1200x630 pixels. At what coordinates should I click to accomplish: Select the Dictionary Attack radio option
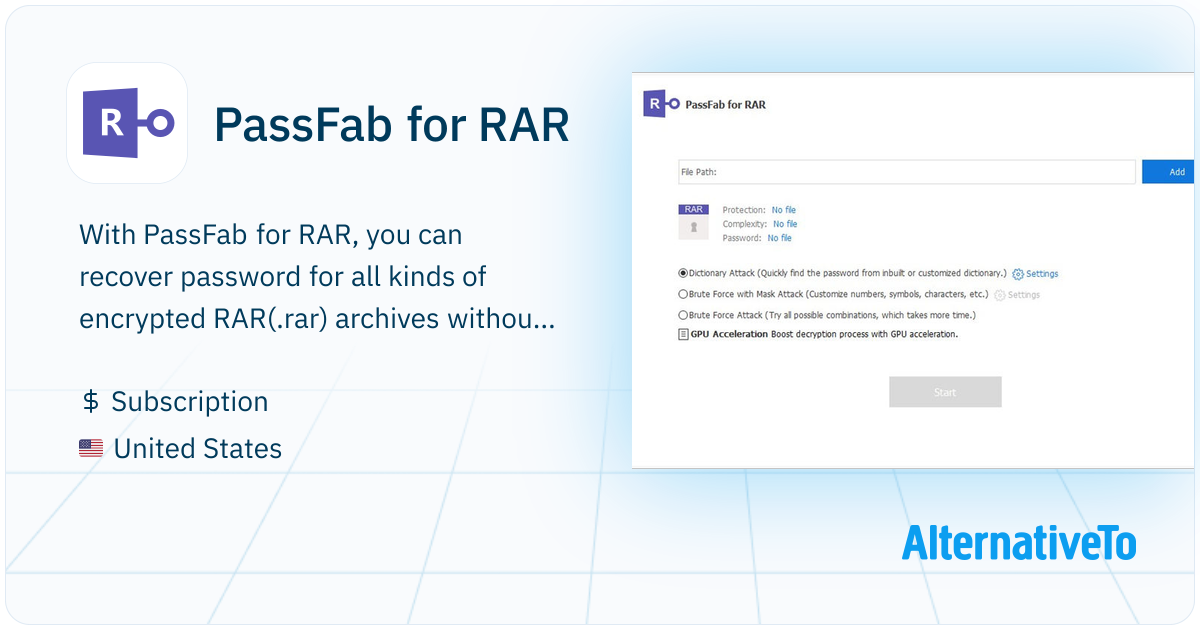click(x=683, y=273)
